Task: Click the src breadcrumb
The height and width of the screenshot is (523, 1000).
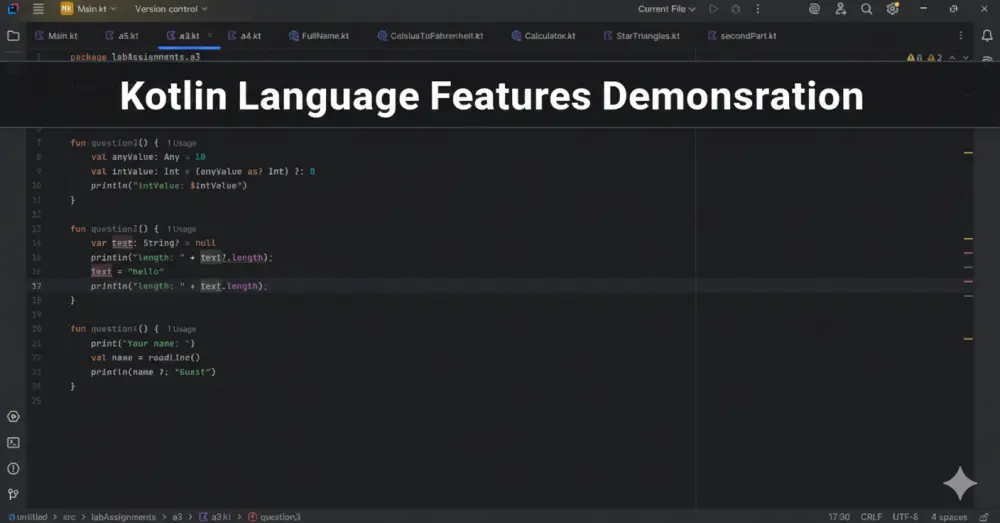Action: (69, 517)
